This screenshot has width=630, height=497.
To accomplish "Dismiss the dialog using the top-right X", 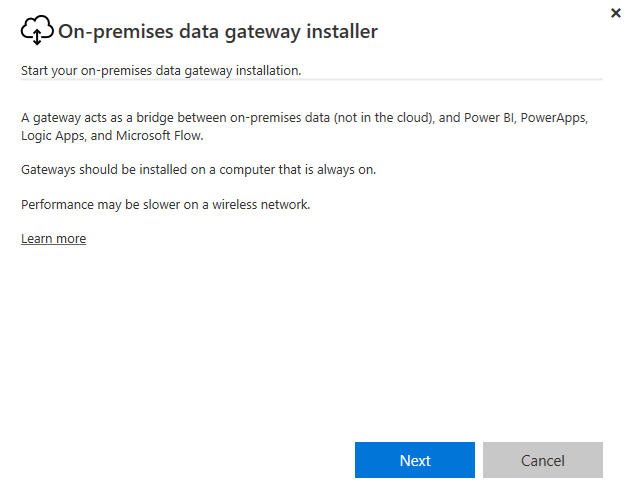I will click(x=616, y=13).
